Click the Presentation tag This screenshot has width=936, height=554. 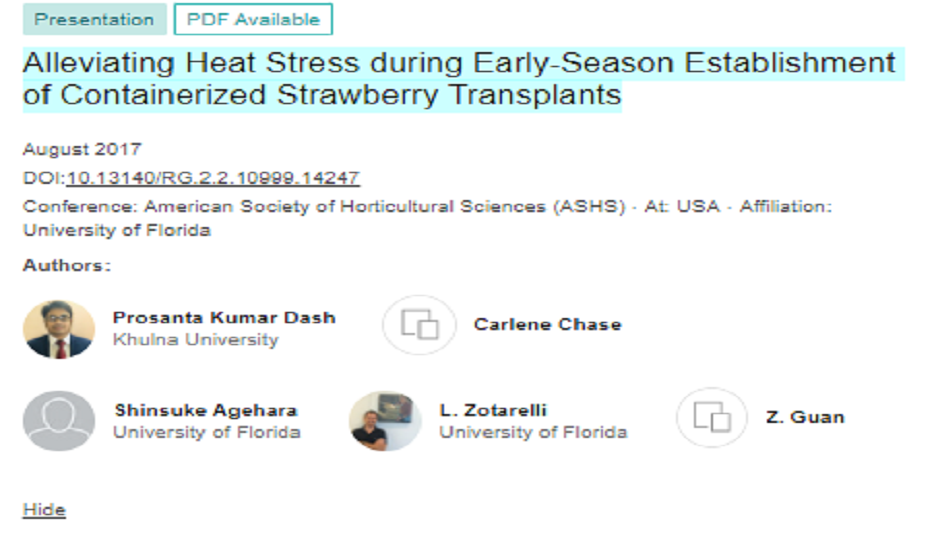click(94, 19)
